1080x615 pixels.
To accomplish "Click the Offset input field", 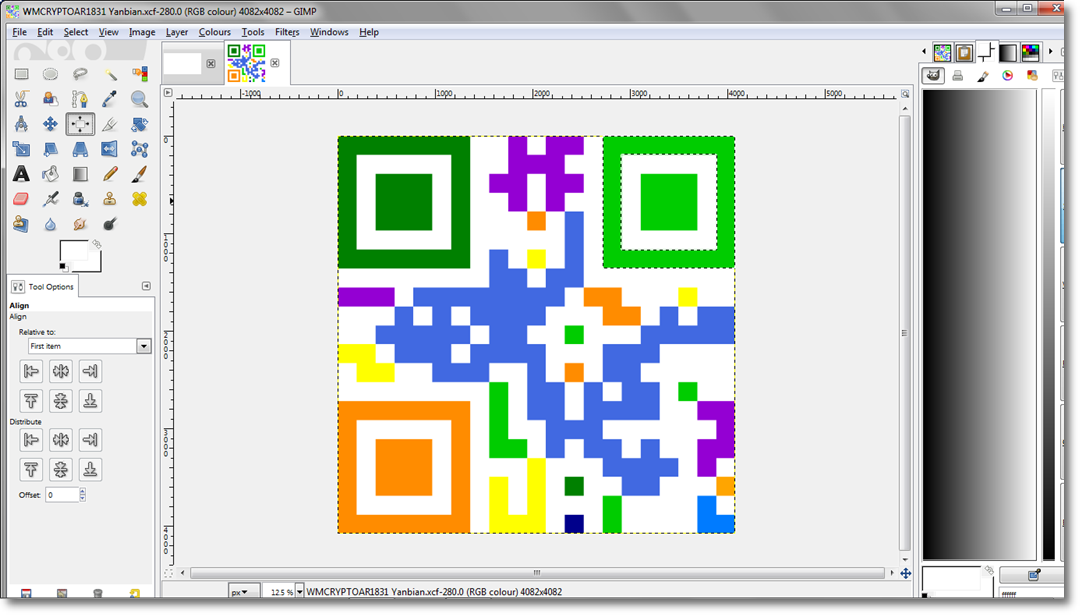I will pyautogui.click(x=62, y=494).
